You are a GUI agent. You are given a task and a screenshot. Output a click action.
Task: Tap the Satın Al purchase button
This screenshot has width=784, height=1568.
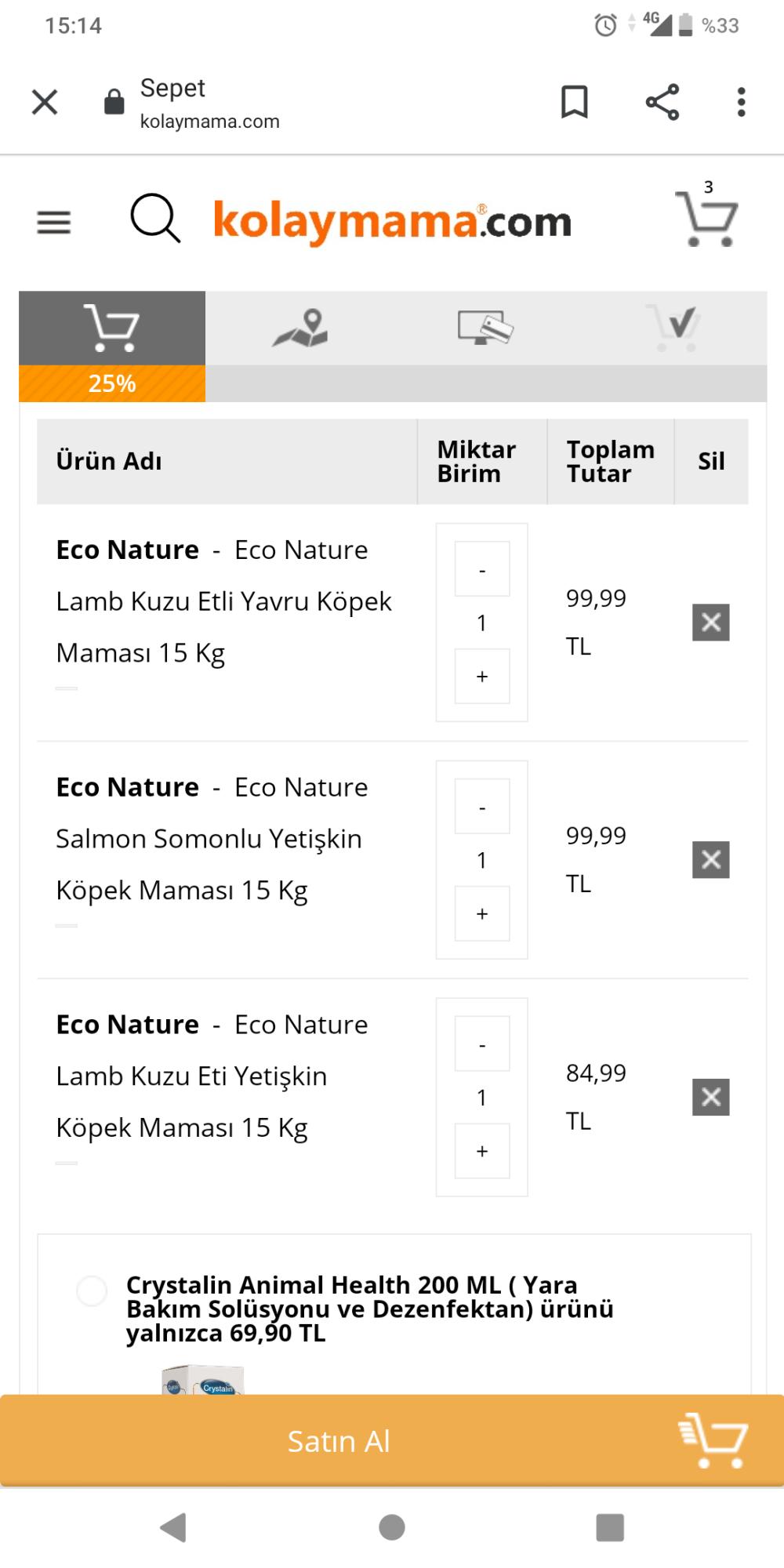[x=392, y=1440]
